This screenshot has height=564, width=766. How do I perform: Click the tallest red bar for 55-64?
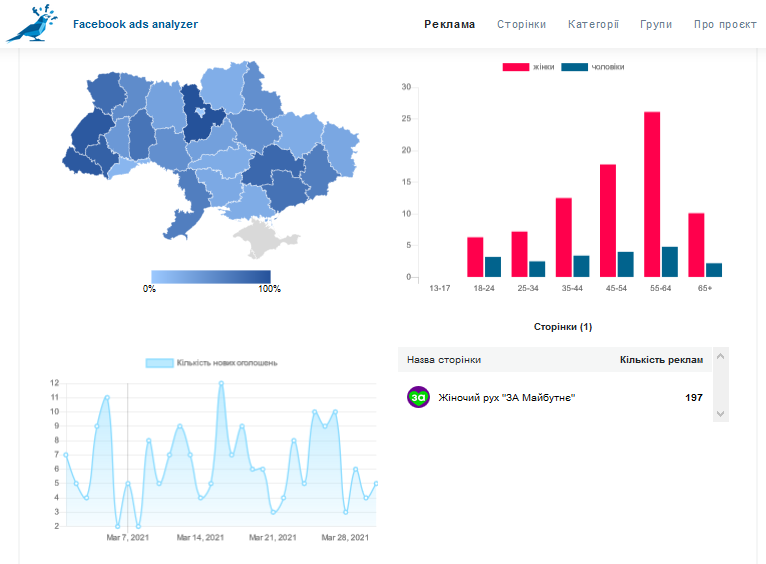(x=652, y=194)
